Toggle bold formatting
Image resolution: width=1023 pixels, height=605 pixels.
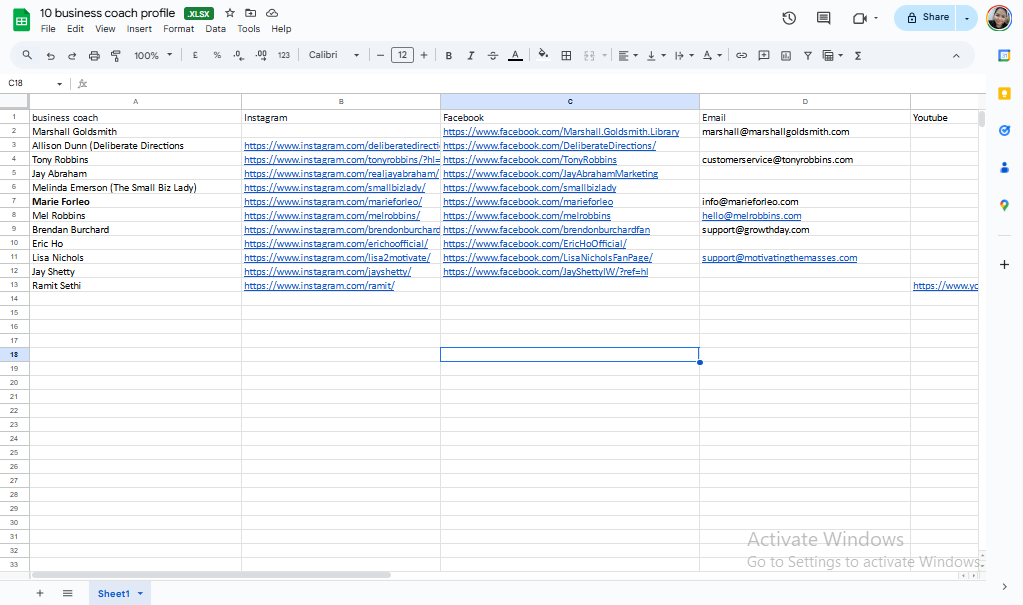[448, 56]
